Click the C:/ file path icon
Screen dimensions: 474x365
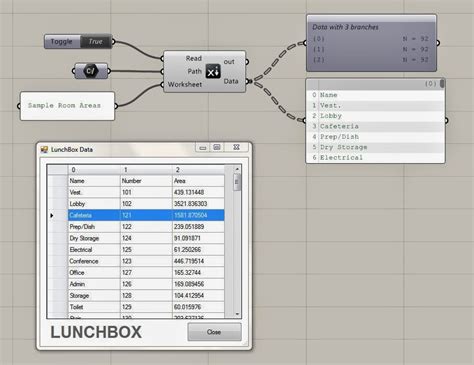[90, 71]
